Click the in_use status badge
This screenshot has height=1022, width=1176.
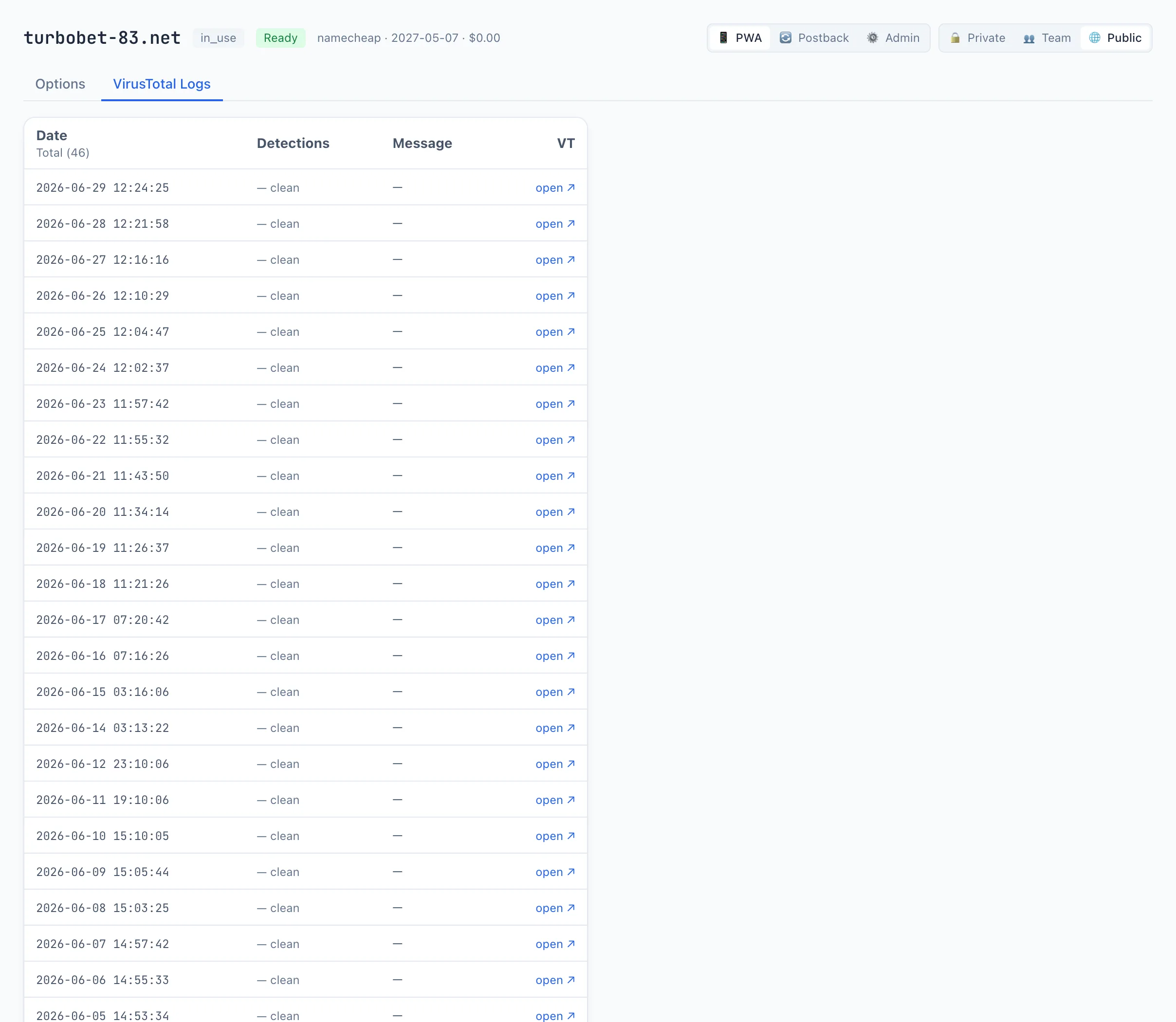click(218, 37)
